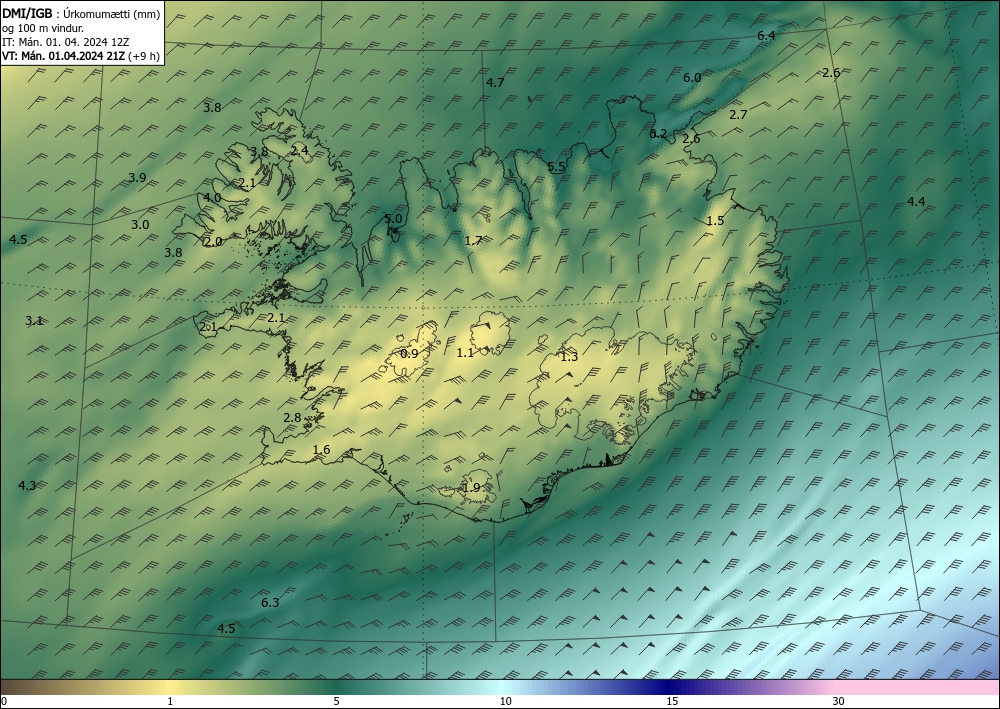
Task: Click the color scale tick label 5
Action: [336, 701]
